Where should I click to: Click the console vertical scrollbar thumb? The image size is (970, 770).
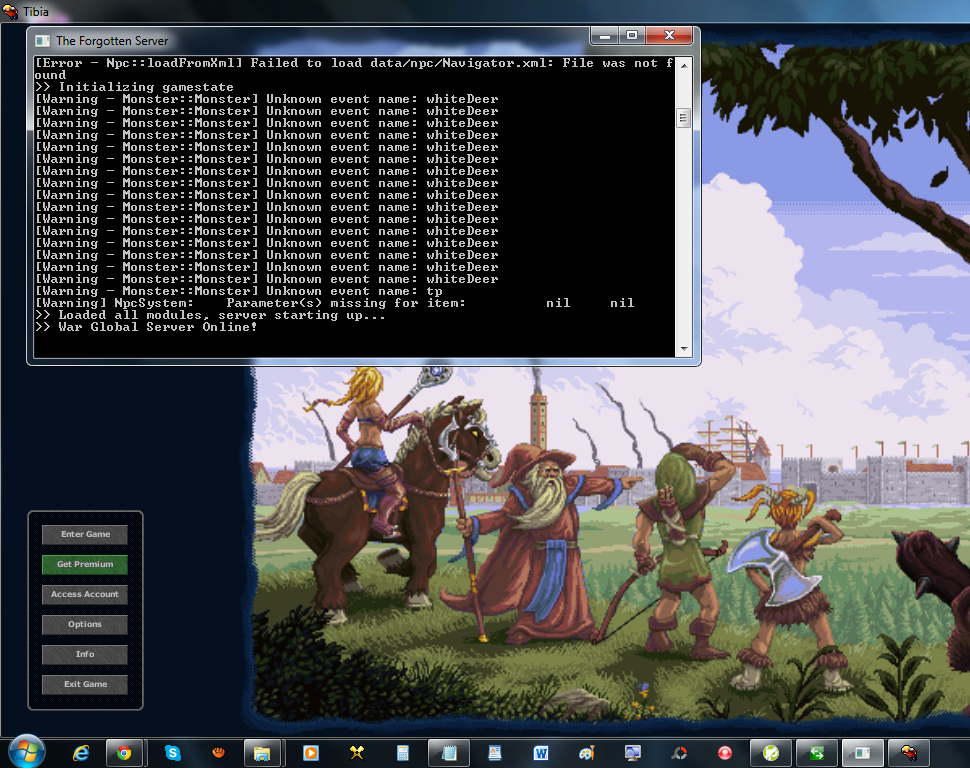click(684, 118)
